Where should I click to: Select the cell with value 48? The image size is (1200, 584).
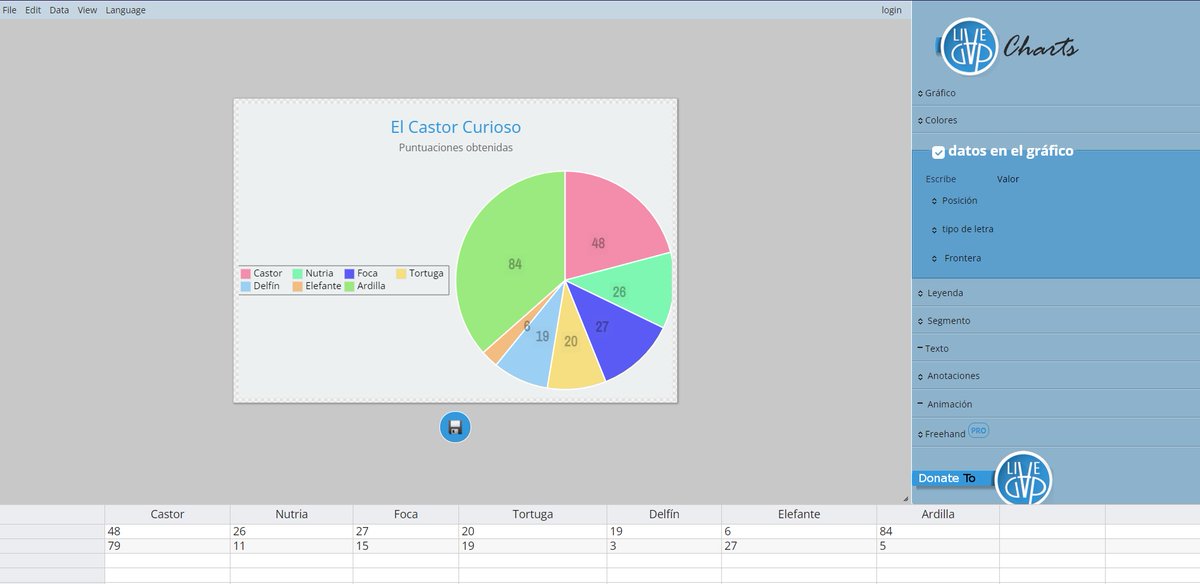click(167, 532)
